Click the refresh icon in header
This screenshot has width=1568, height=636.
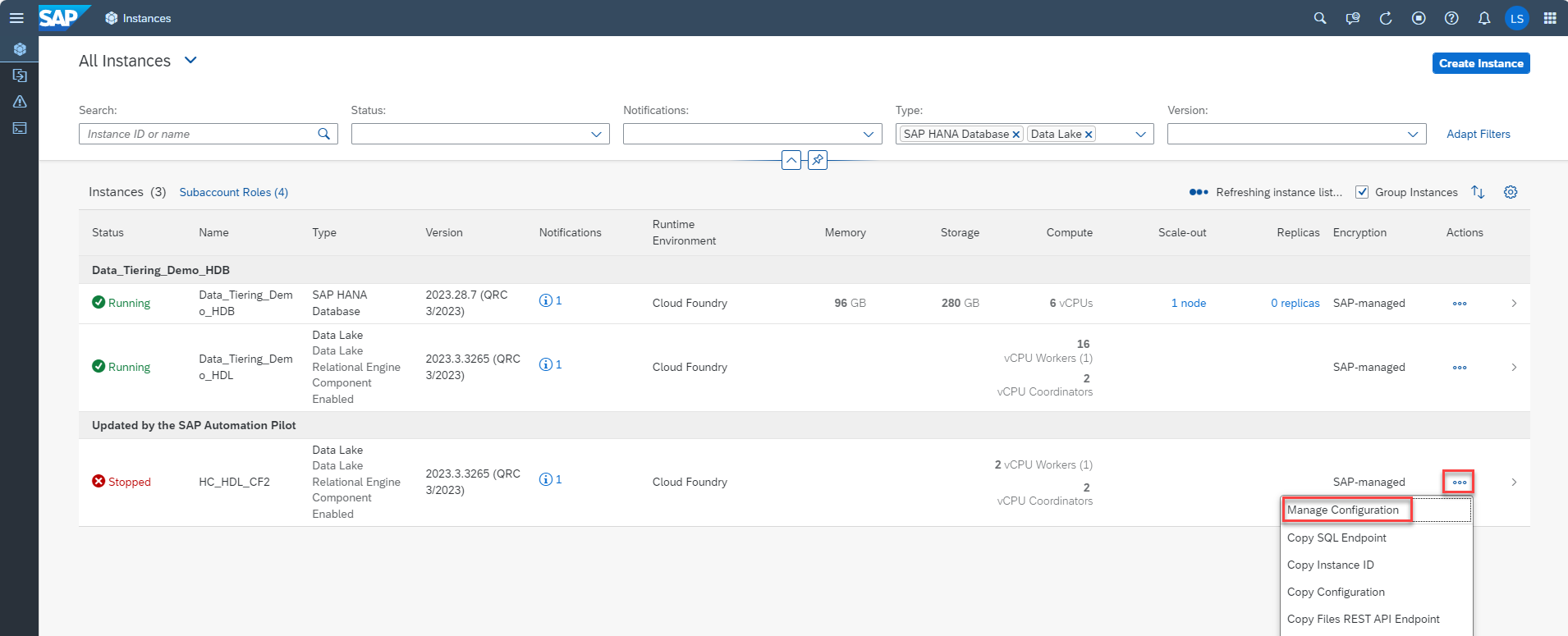1386,18
